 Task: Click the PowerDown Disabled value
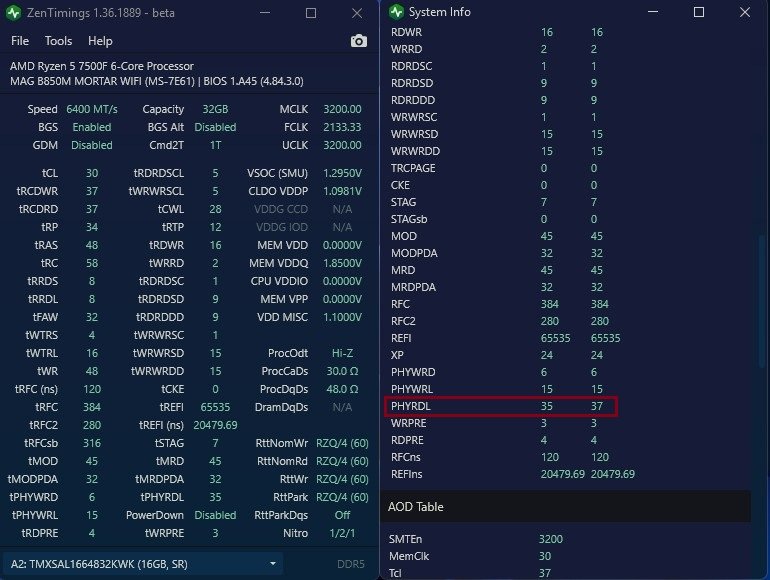215,515
